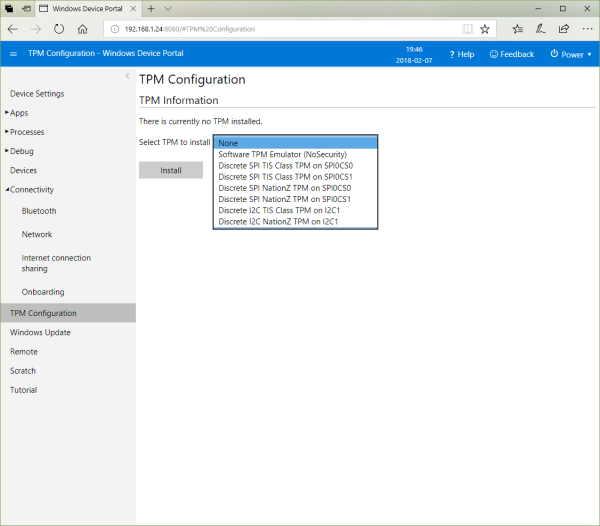Open the Feedback link in header
This screenshot has height=526, width=600.
point(512,54)
